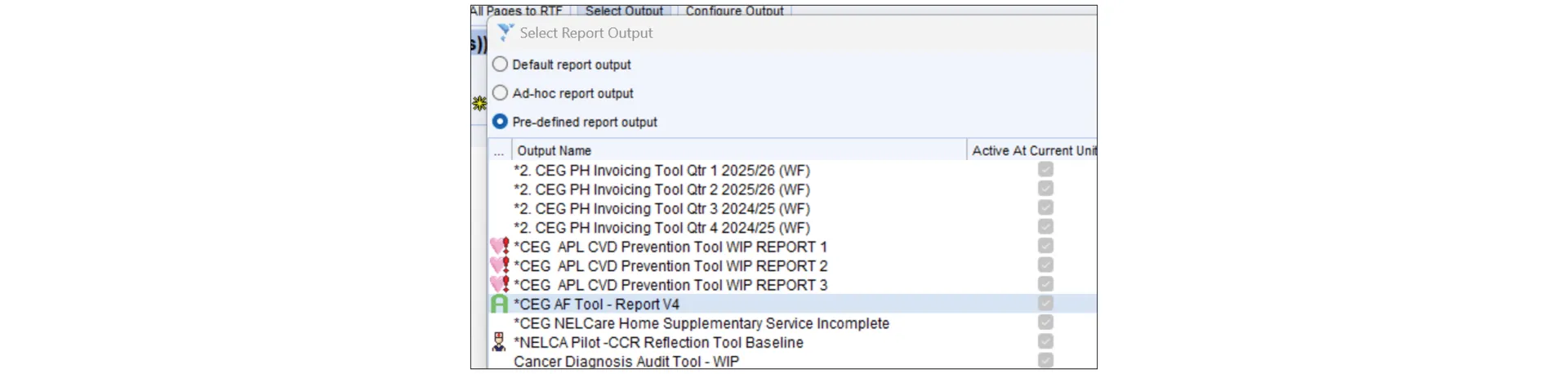Switch to Configure Output tab

pyautogui.click(x=734, y=11)
